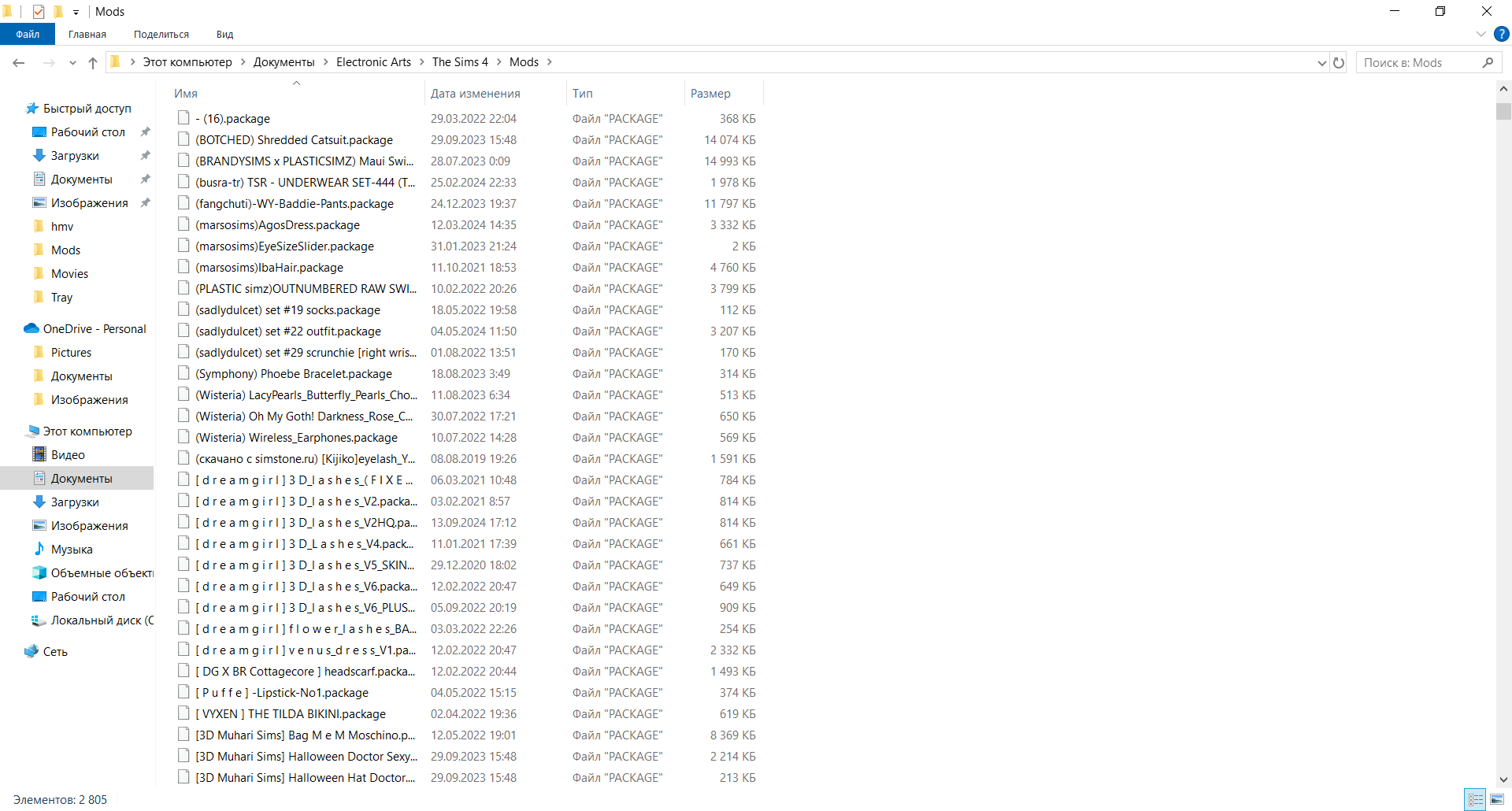
Task: Click search magnifier icon
Action: [1488, 63]
